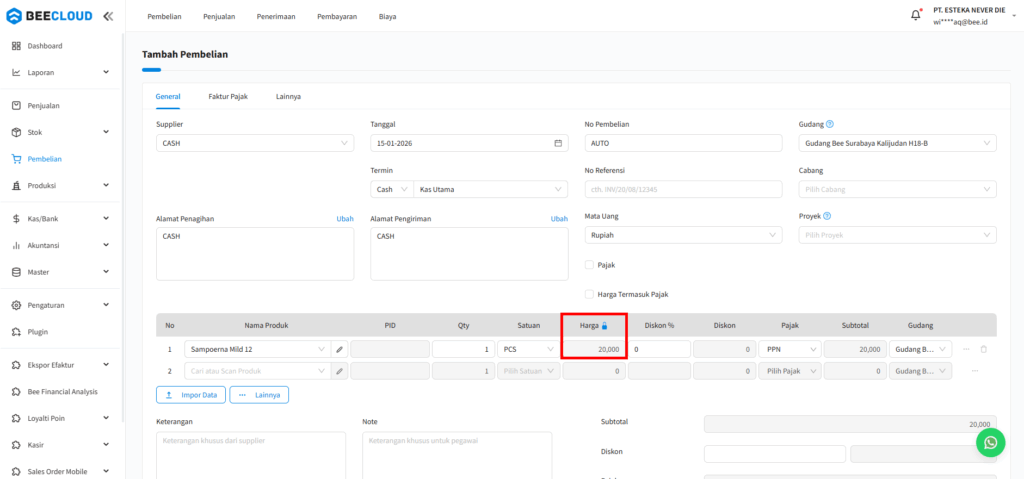
Task: Click the Plugin puzzle icon
Action: 17,332
